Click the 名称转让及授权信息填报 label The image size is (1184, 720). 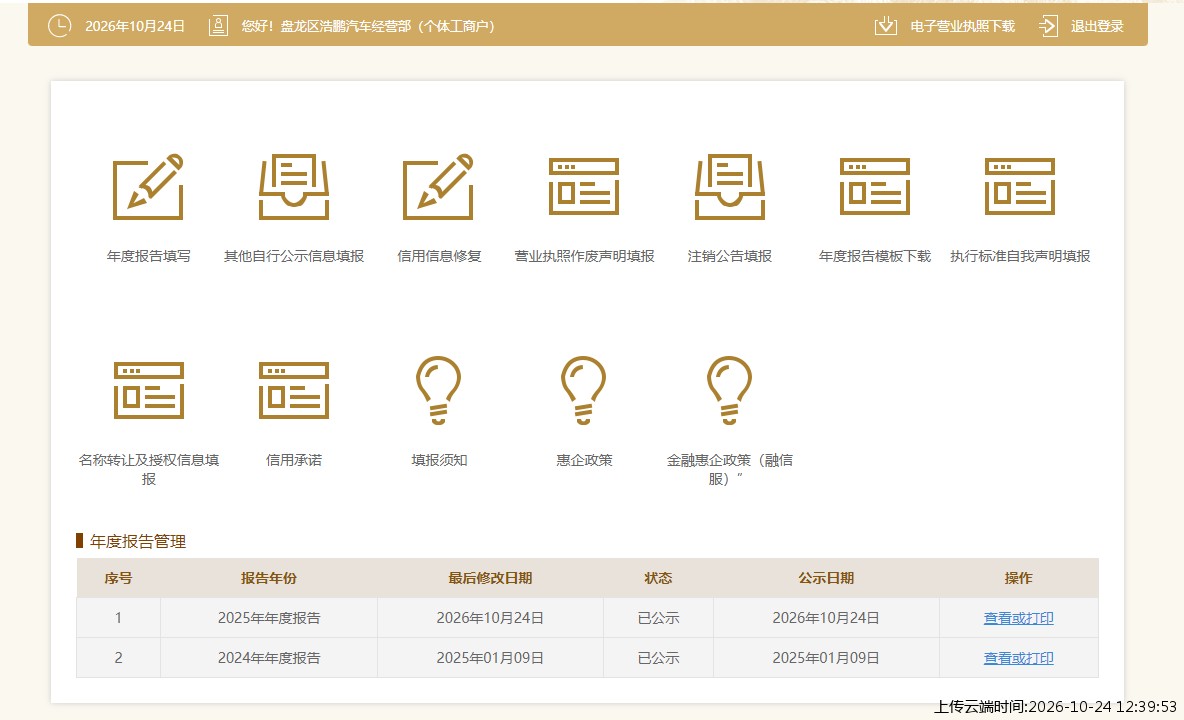click(x=149, y=469)
